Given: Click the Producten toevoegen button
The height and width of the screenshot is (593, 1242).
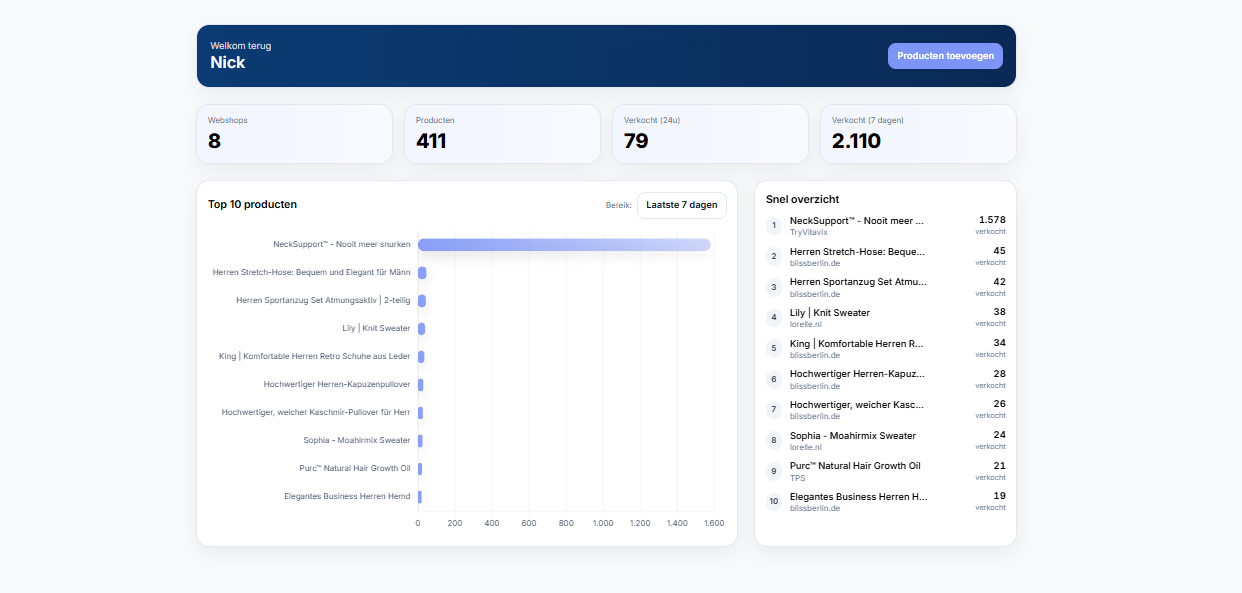Looking at the screenshot, I should tap(944, 56).
